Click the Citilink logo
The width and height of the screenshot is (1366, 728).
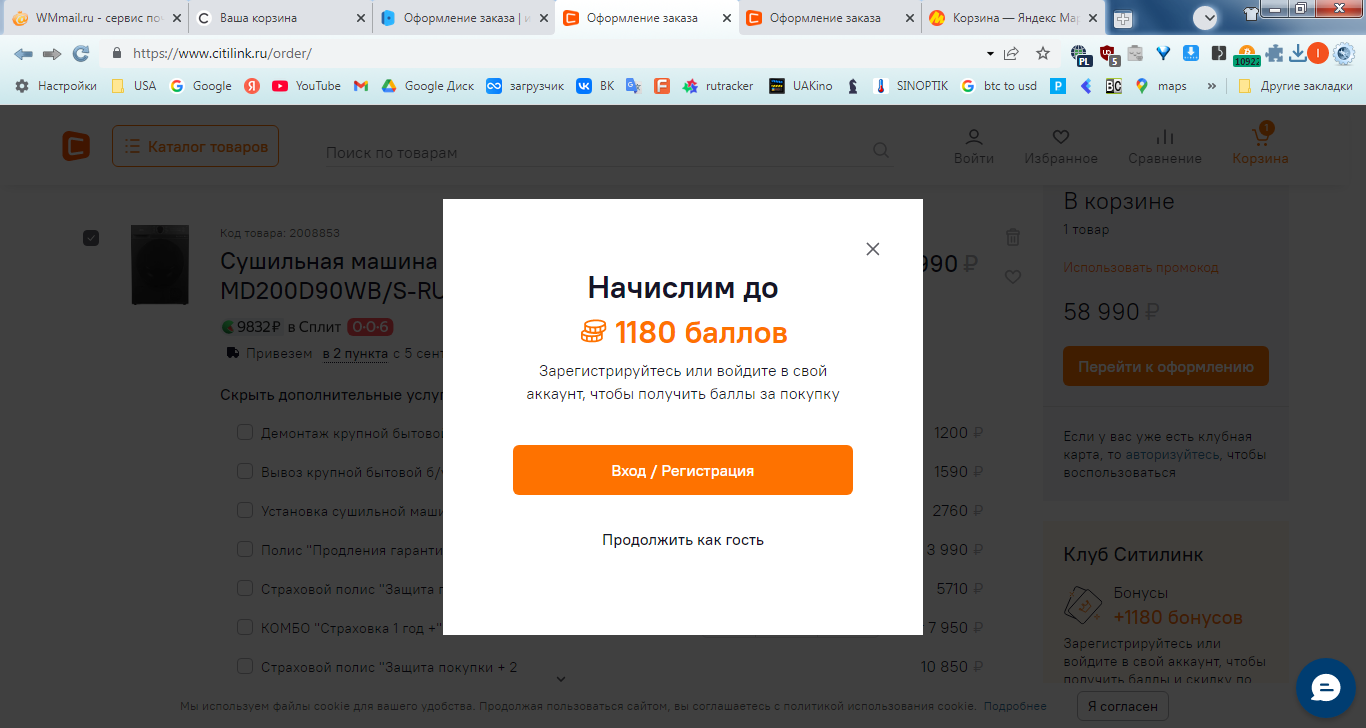point(76,146)
